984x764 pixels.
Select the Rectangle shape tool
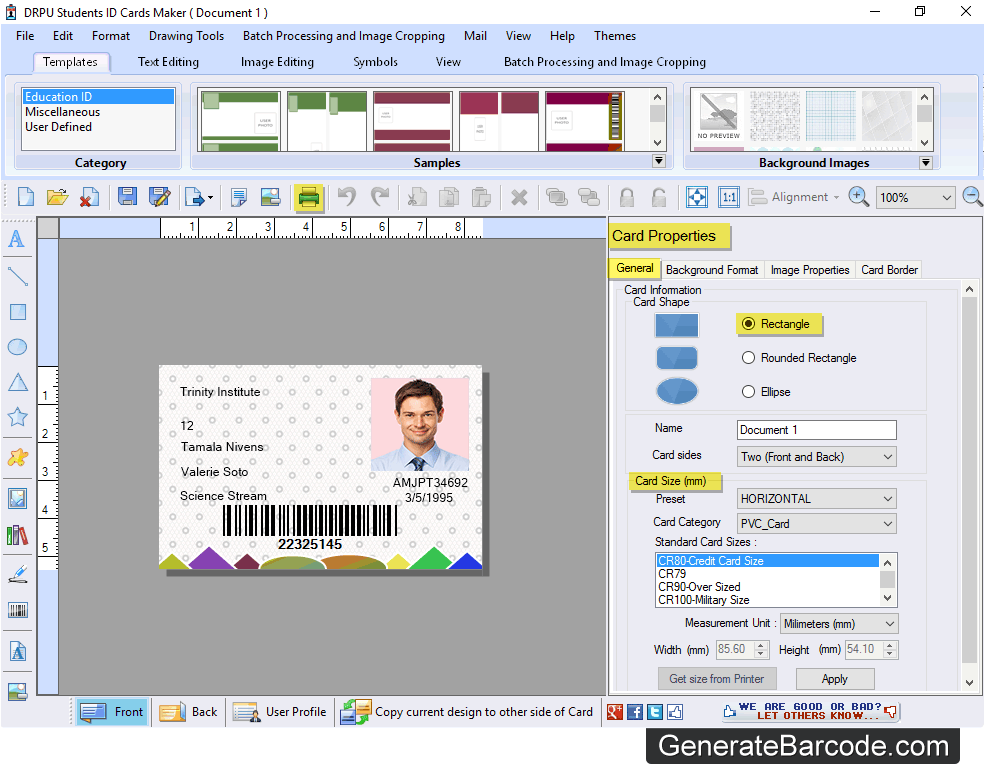point(18,311)
